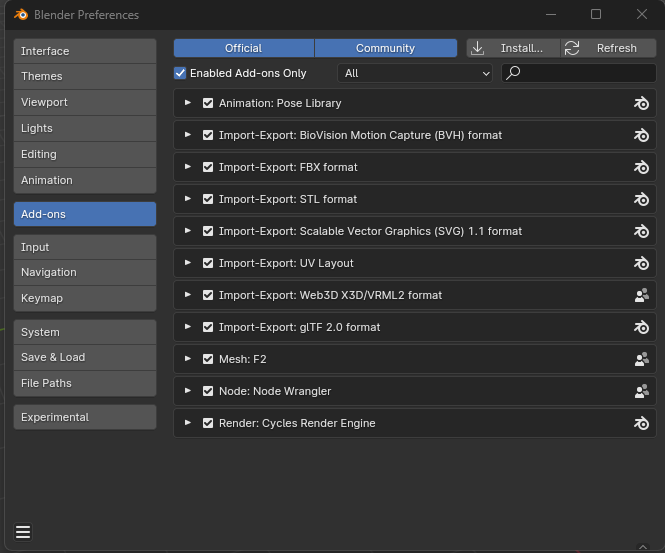Click community icon on Mesh: F2 row

pos(642,359)
